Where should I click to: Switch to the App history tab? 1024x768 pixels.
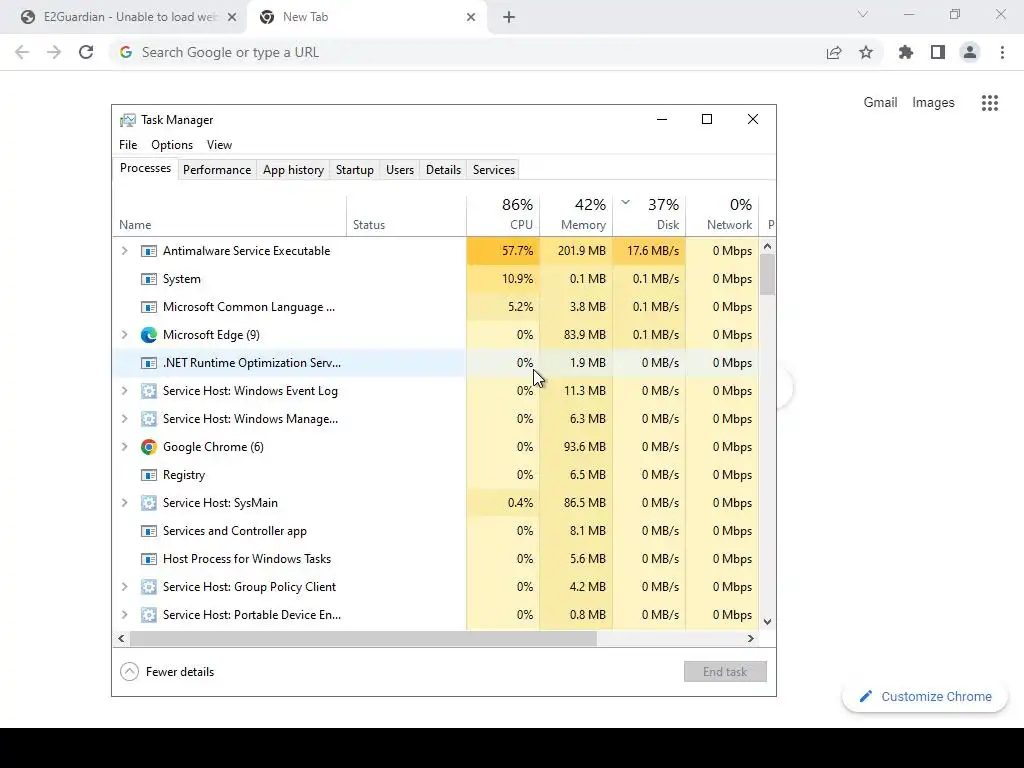(293, 170)
